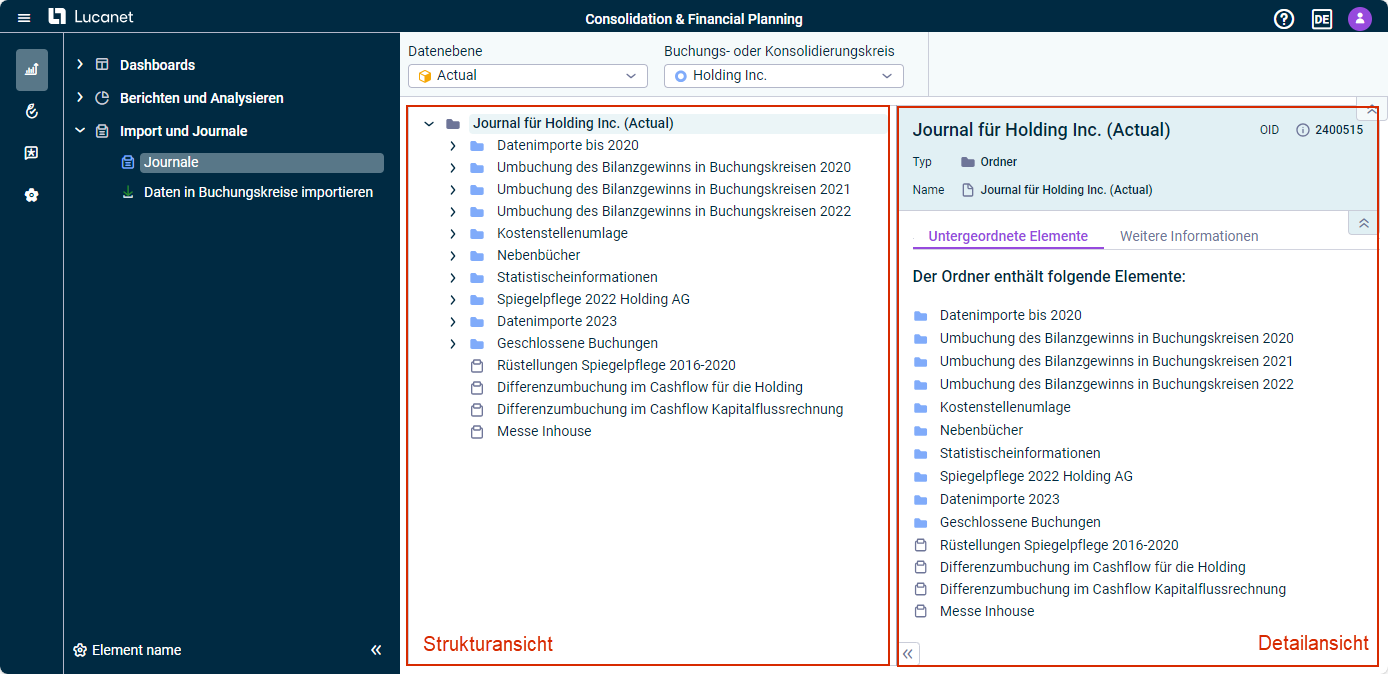The image size is (1388, 674).
Task: Collapse Import und Journale section
Action: click(x=80, y=131)
